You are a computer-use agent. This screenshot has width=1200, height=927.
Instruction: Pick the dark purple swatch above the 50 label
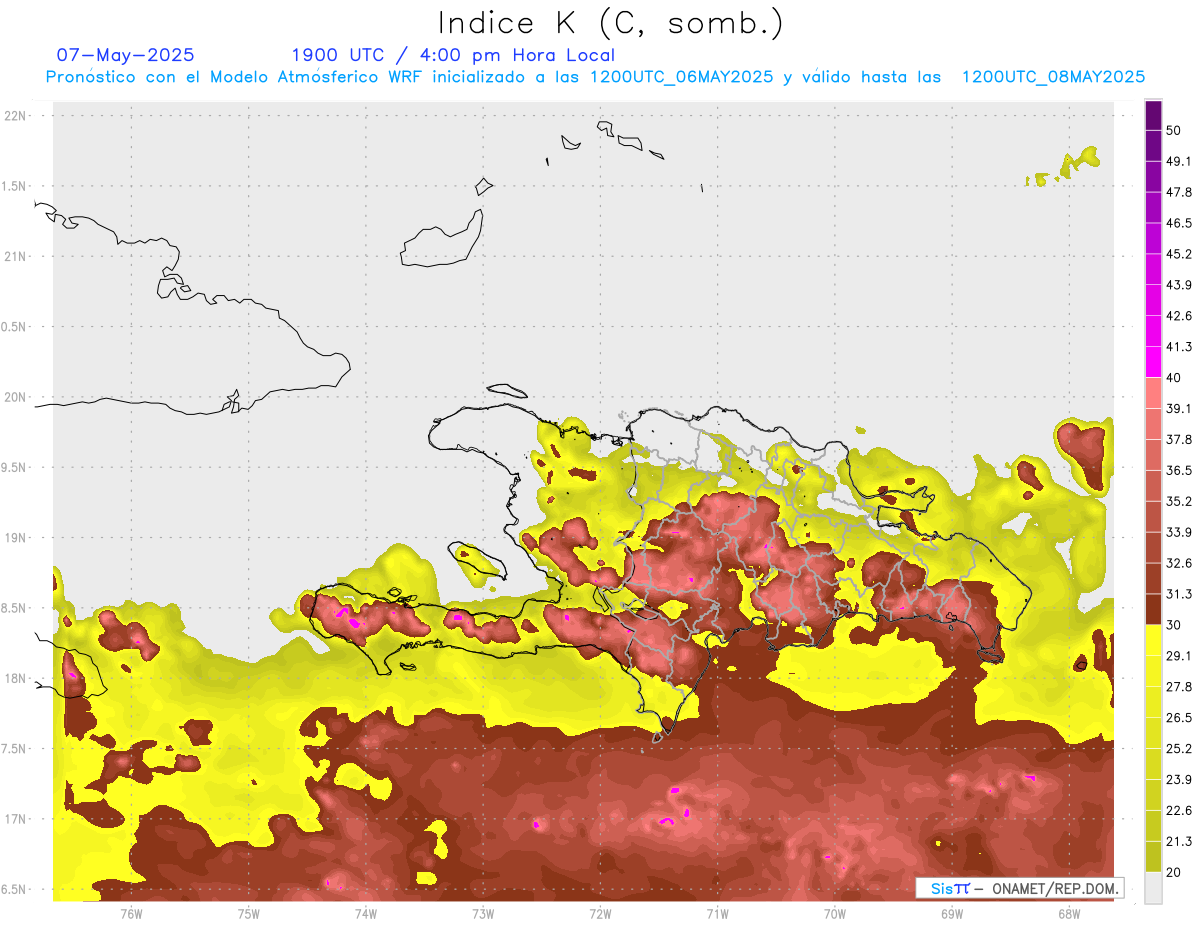coord(1153,115)
